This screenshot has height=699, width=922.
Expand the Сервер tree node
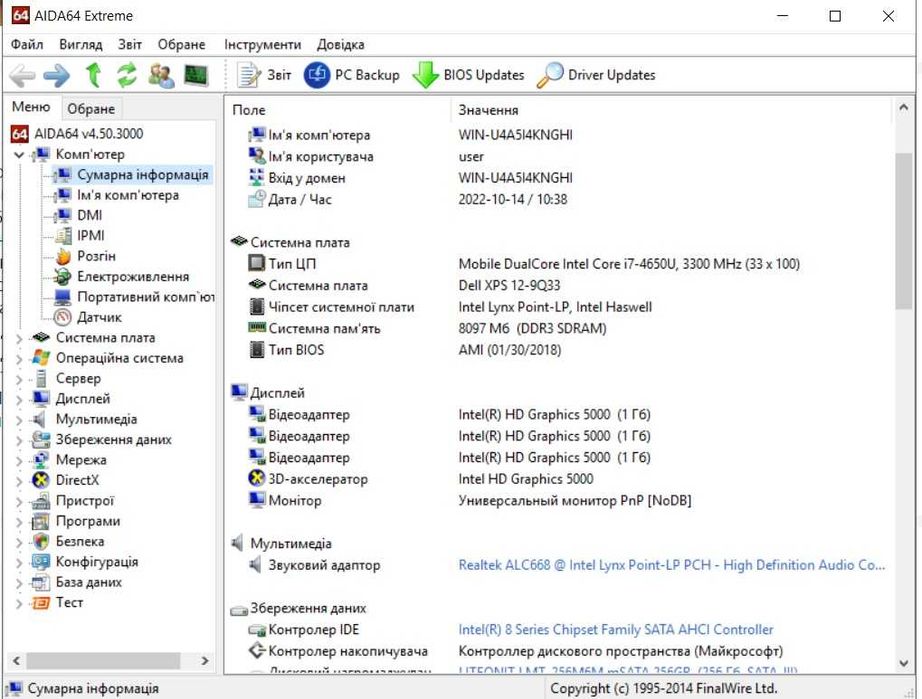[x=19, y=379]
